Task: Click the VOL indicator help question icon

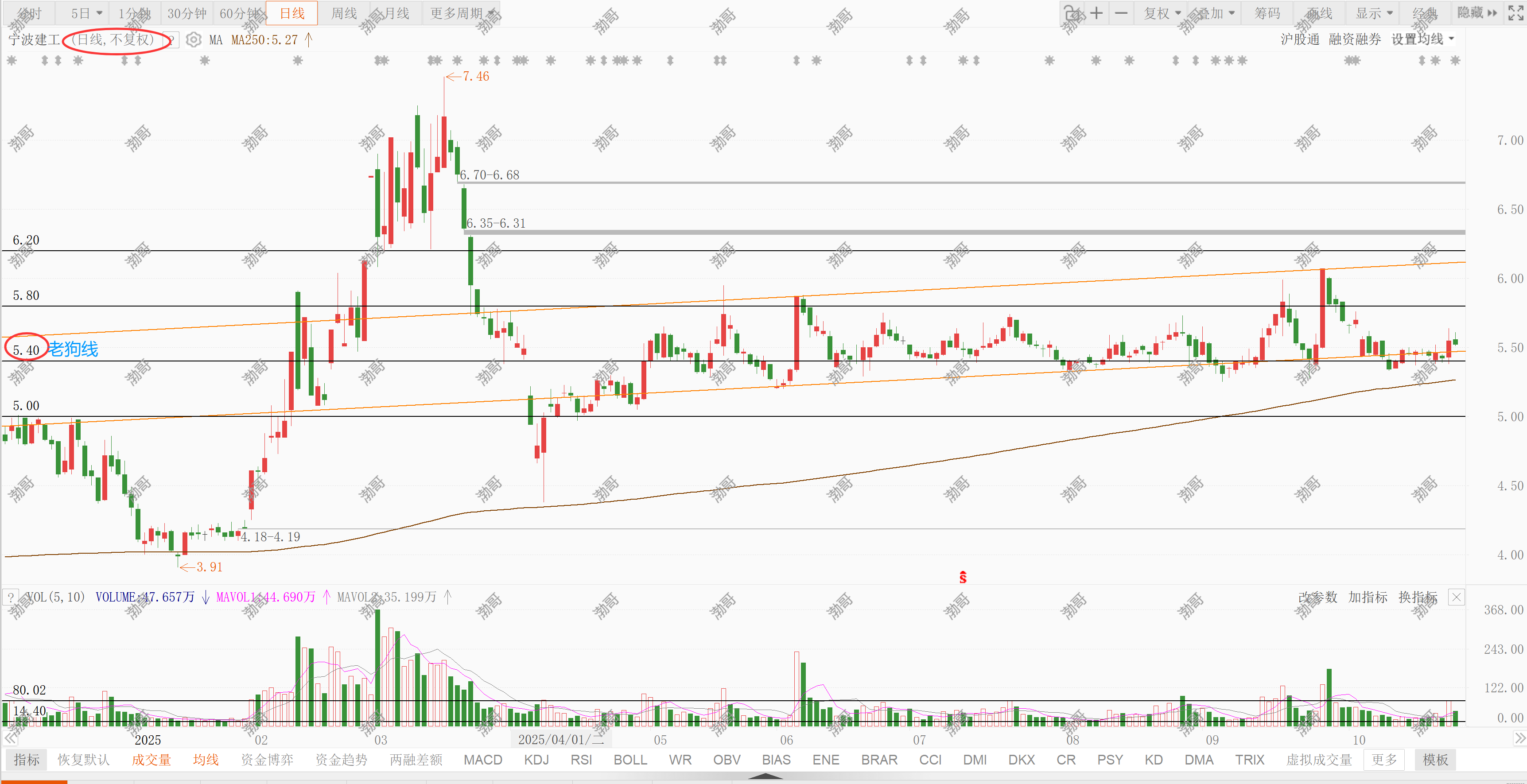Action: (11, 597)
